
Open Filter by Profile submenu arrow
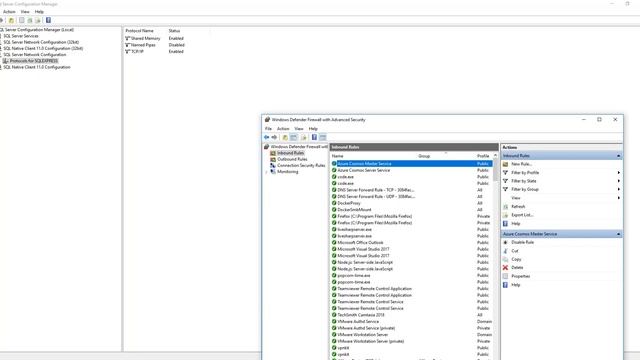click(x=619, y=173)
